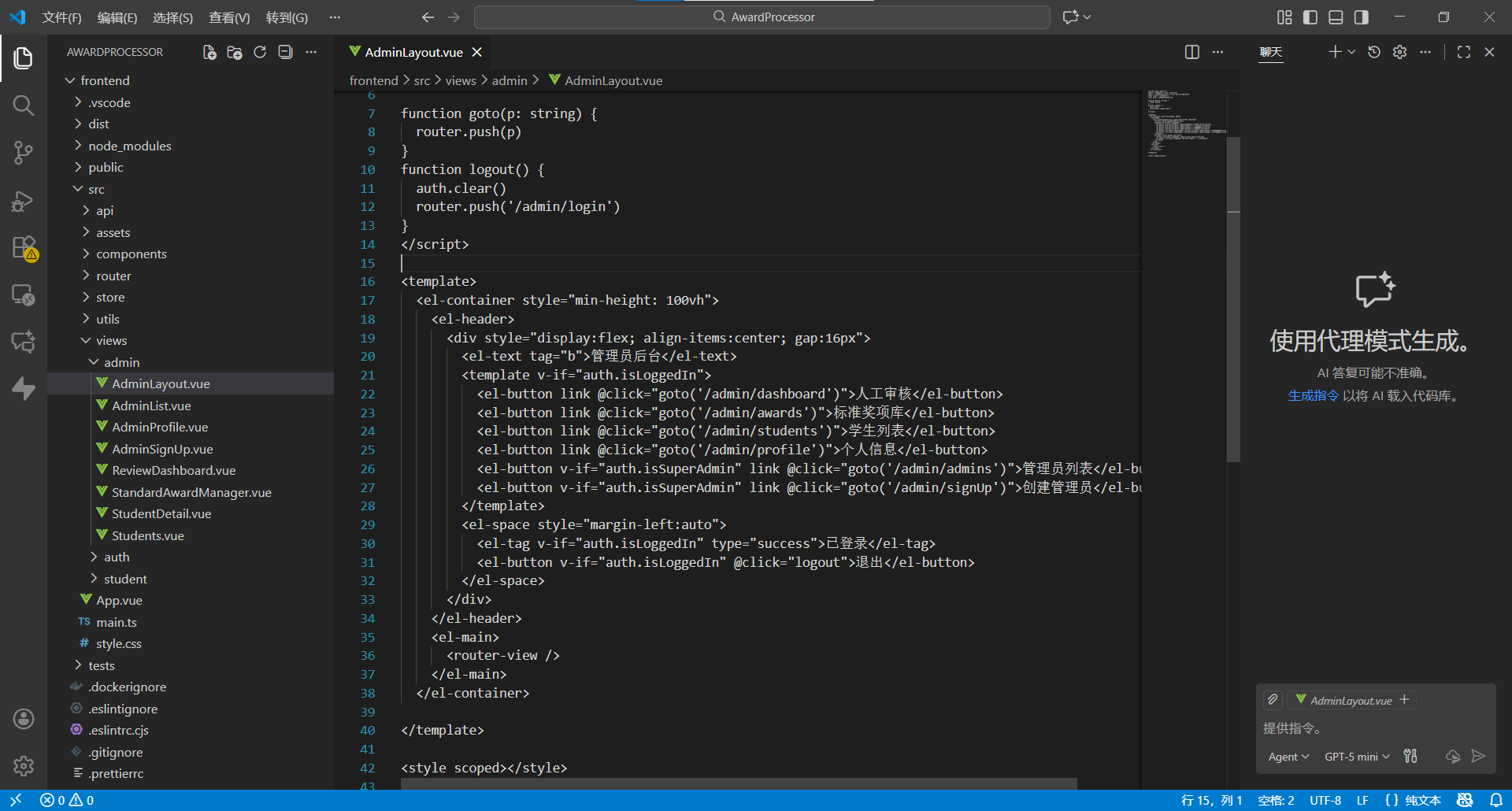This screenshot has width=1512, height=811.
Task: Change indentation via 空格: 2
Action: 1276,800
